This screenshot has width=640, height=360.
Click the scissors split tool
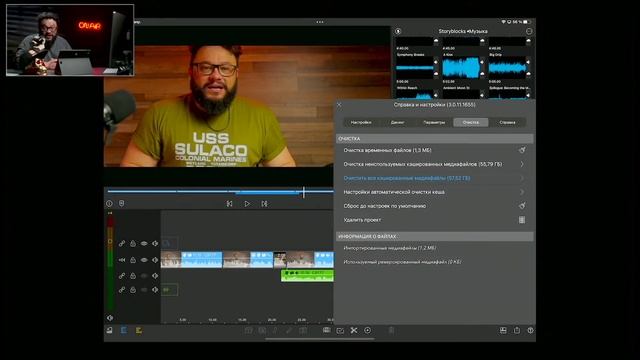click(354, 330)
